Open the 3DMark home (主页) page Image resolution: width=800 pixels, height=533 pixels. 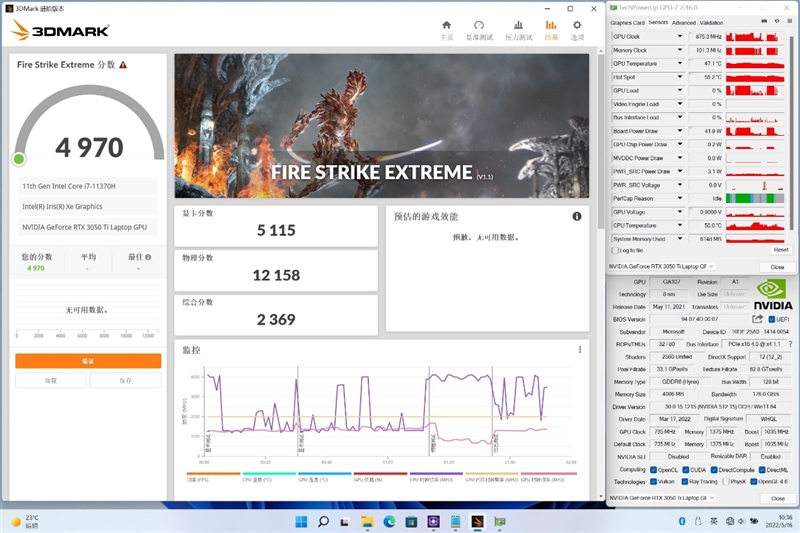coord(446,31)
